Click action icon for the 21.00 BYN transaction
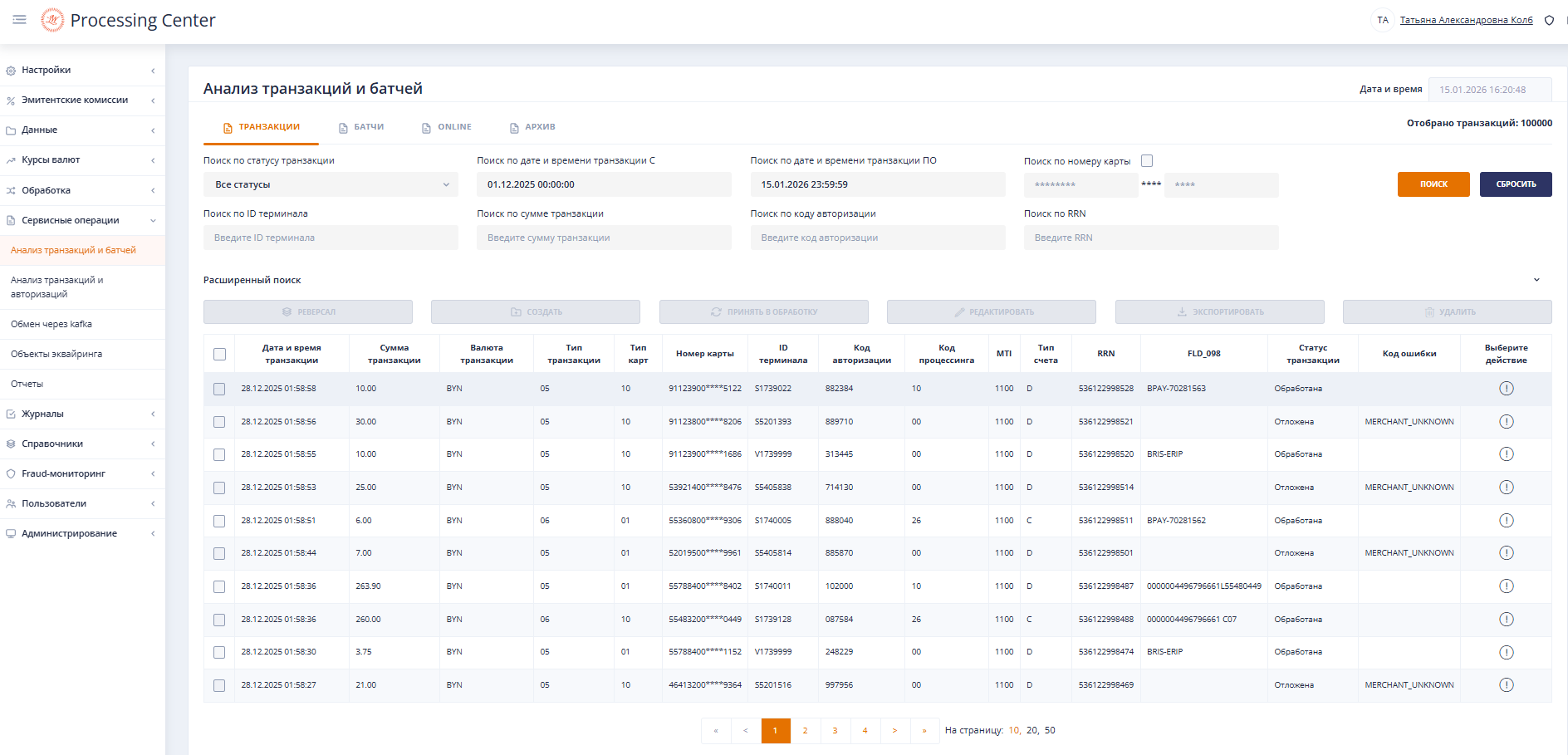This screenshot has width=1568, height=755. click(x=1506, y=685)
